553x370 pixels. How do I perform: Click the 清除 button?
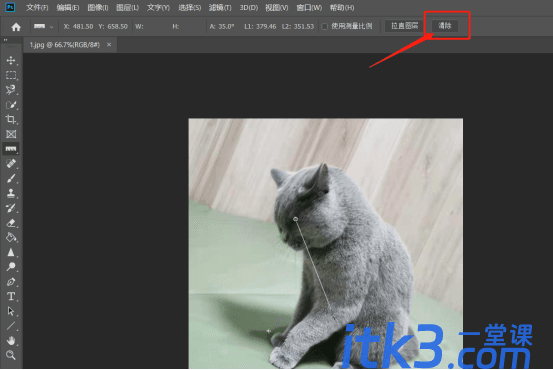(445, 26)
